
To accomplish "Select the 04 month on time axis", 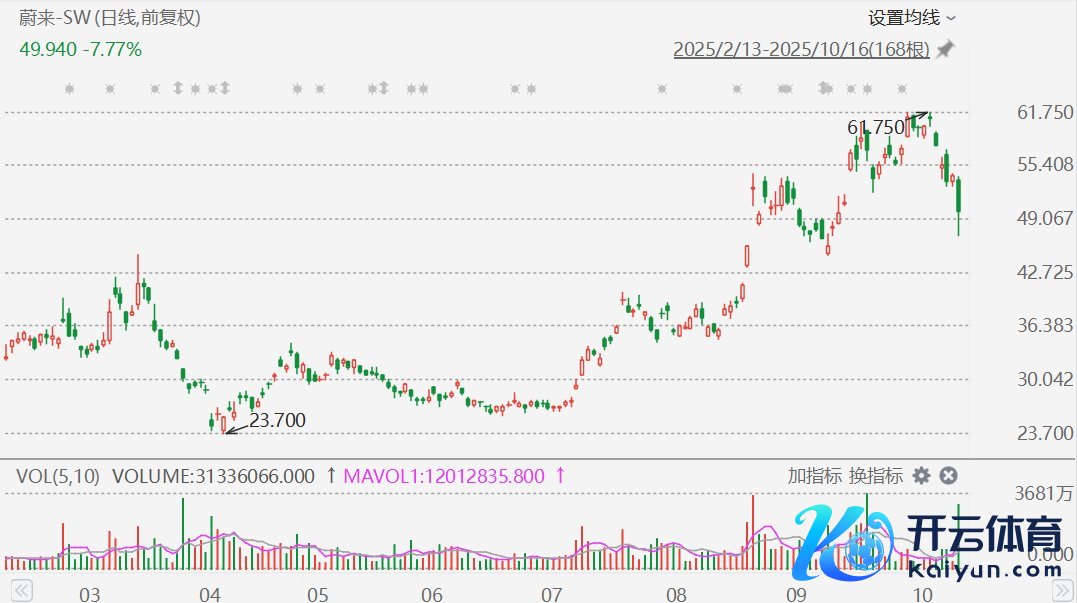I will click(209, 595).
